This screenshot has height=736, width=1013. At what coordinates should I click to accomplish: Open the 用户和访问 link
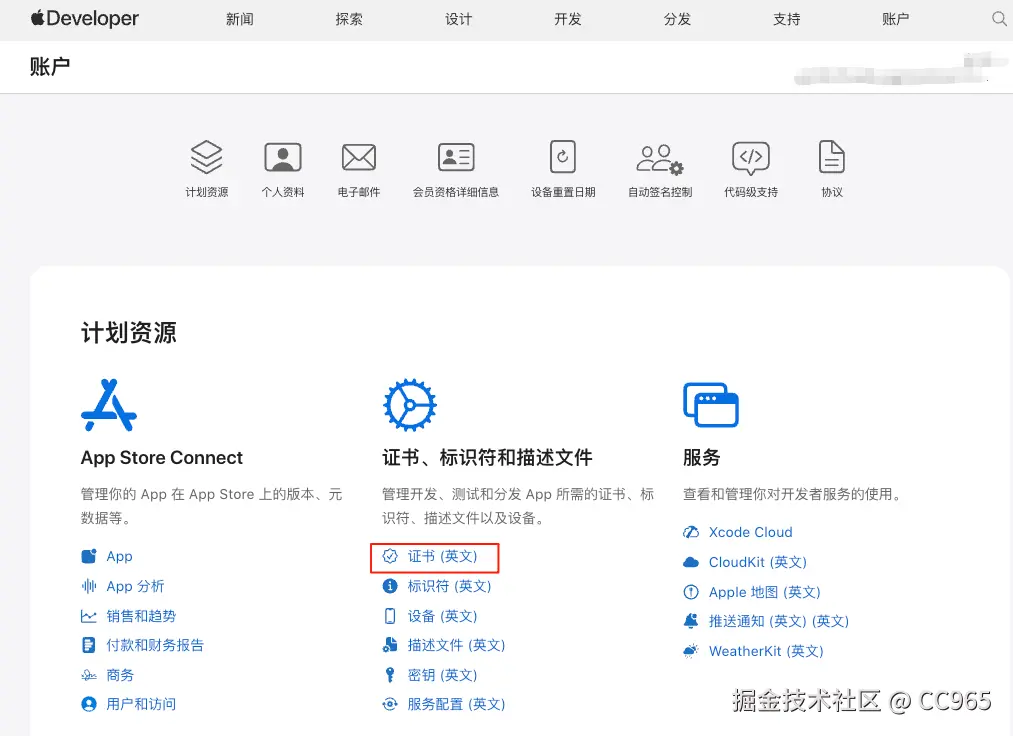141,704
